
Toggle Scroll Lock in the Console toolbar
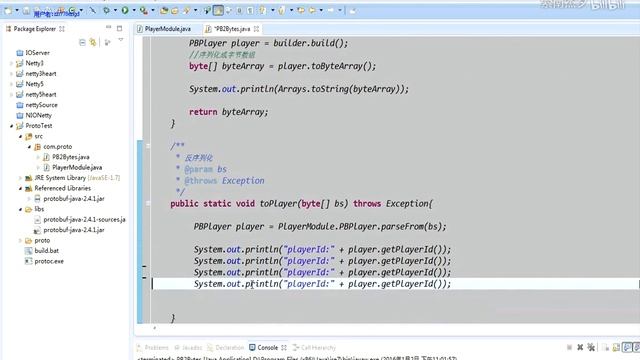tap(616, 348)
